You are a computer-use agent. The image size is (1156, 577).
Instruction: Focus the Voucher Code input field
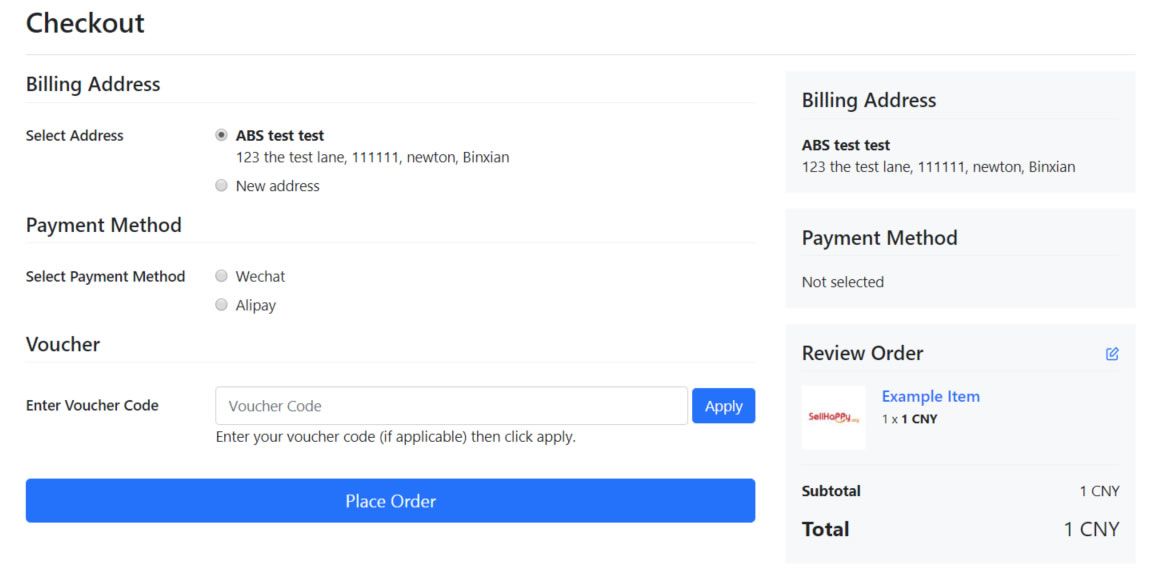point(451,406)
